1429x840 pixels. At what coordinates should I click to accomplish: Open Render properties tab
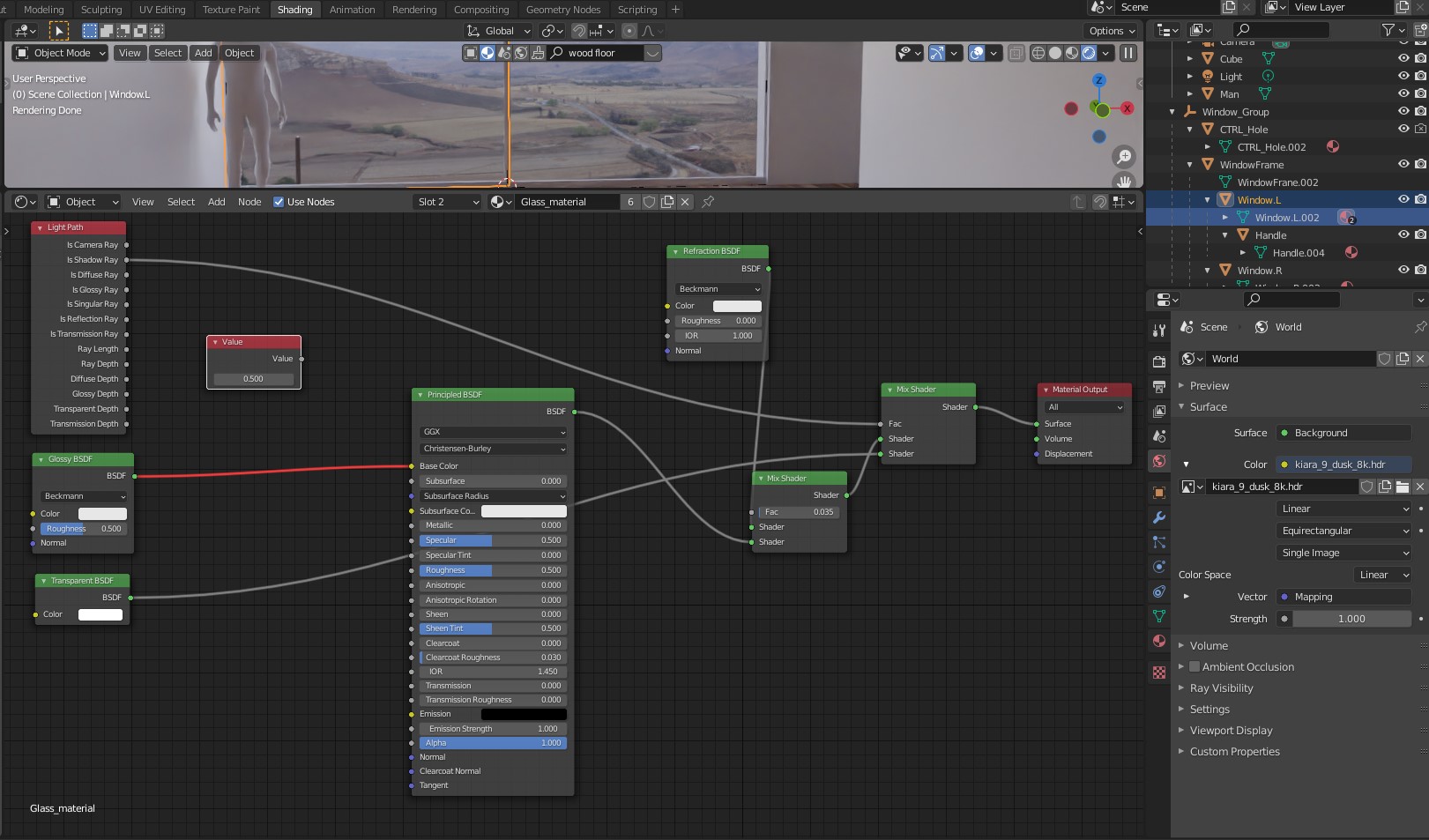[x=1159, y=362]
